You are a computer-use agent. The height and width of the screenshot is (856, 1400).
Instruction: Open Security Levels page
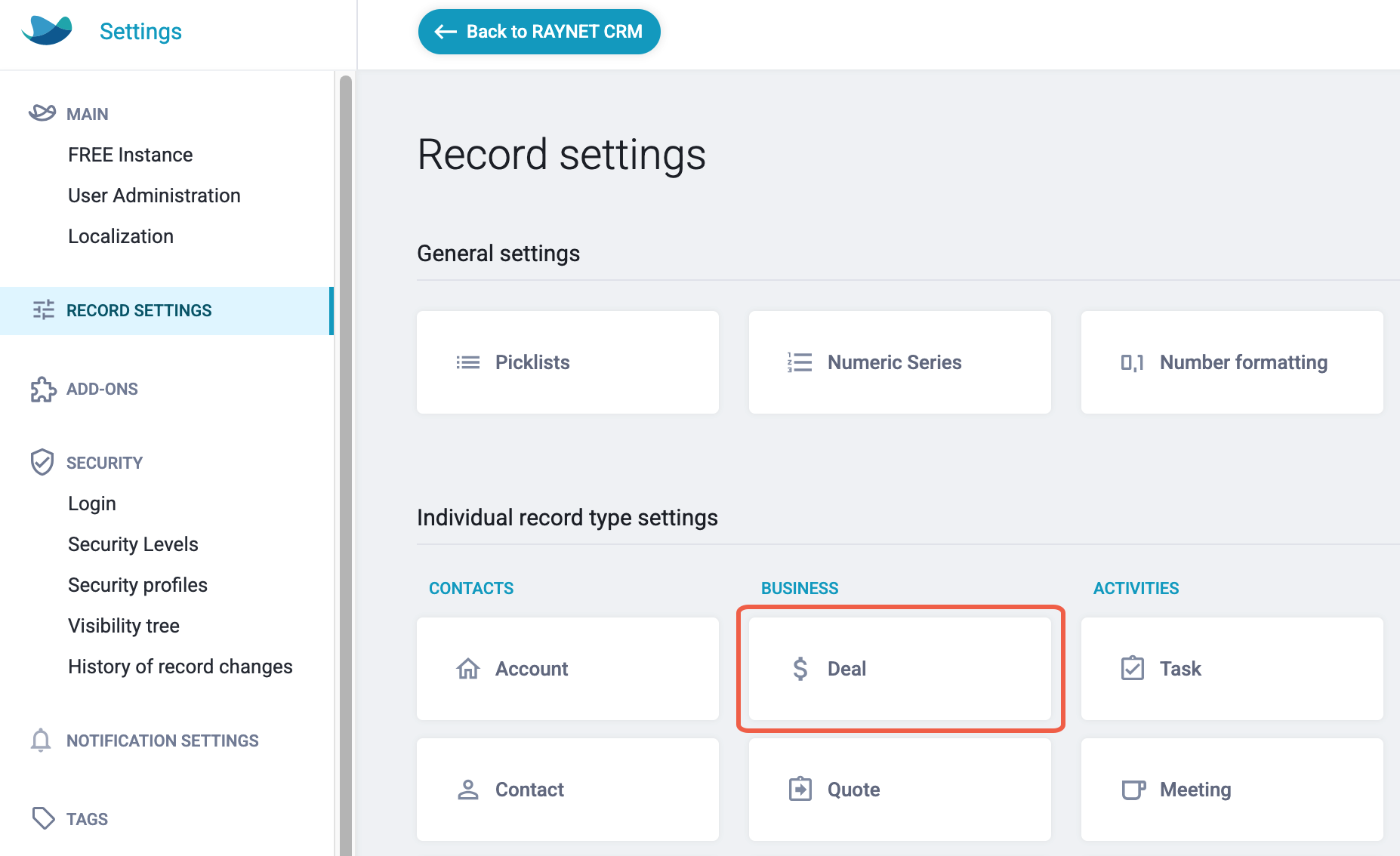click(x=133, y=544)
